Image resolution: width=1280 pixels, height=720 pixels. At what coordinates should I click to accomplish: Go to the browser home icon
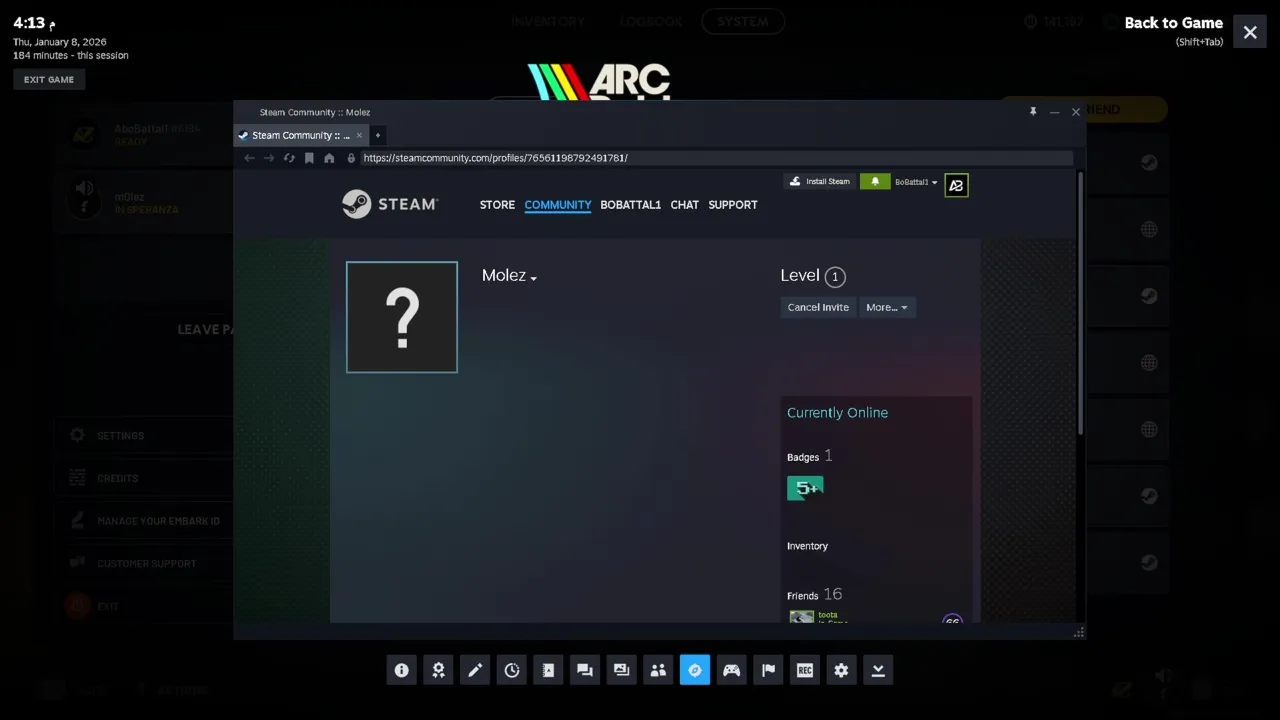click(329, 158)
